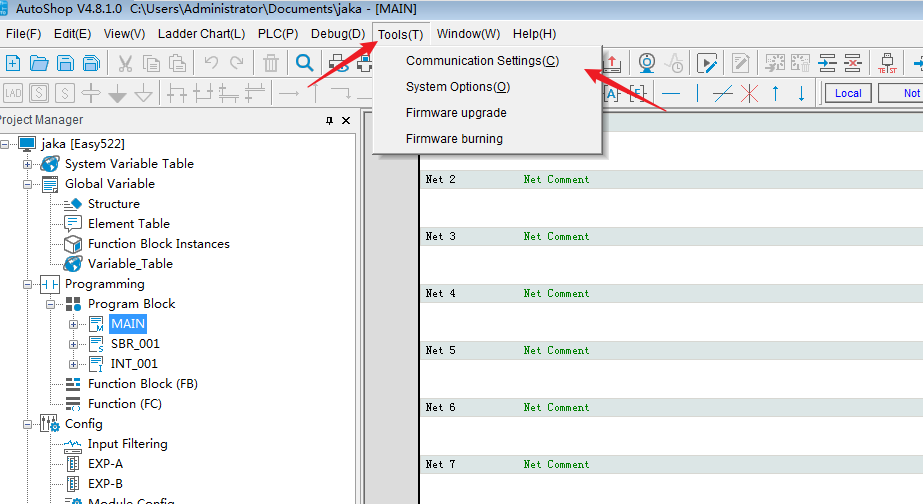Click Net Comment text in Net 3
This screenshot has height=504, width=923.
click(556, 237)
